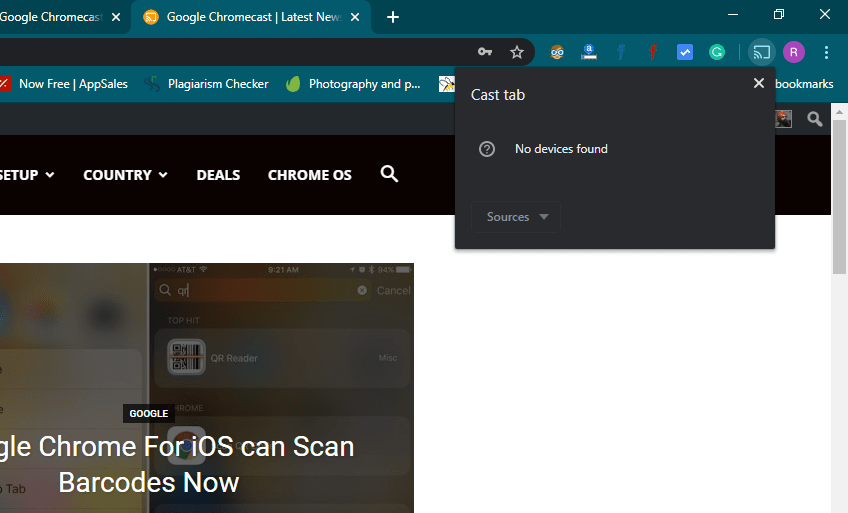The width and height of the screenshot is (848, 513).
Task: Click the GOOGLE category label
Action: (x=149, y=414)
